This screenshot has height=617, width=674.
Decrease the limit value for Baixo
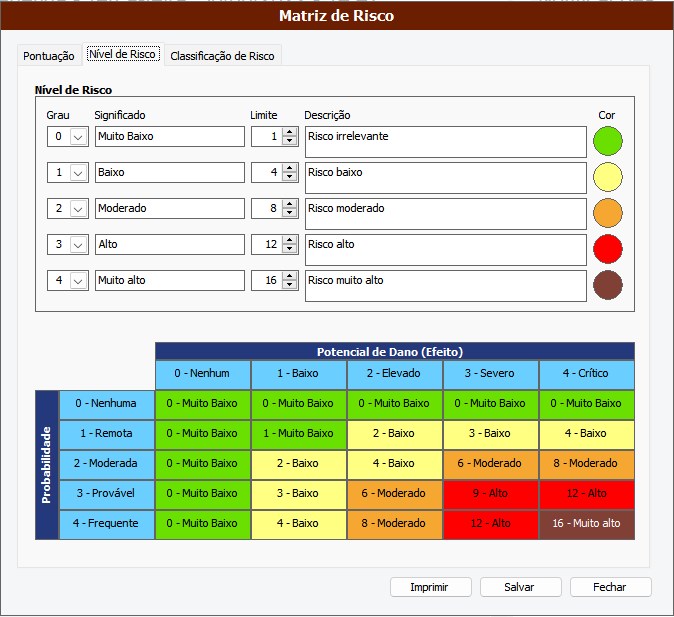click(x=290, y=177)
